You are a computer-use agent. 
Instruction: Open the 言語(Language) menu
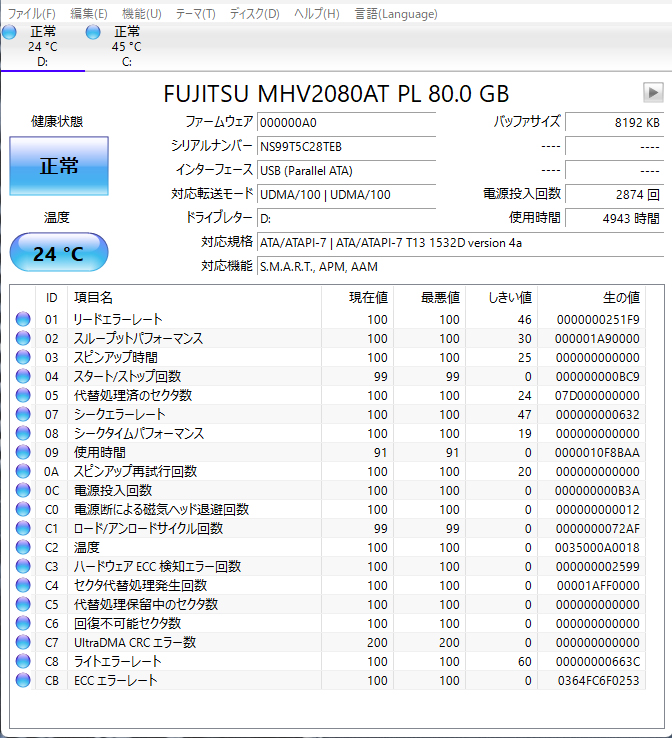[396, 13]
